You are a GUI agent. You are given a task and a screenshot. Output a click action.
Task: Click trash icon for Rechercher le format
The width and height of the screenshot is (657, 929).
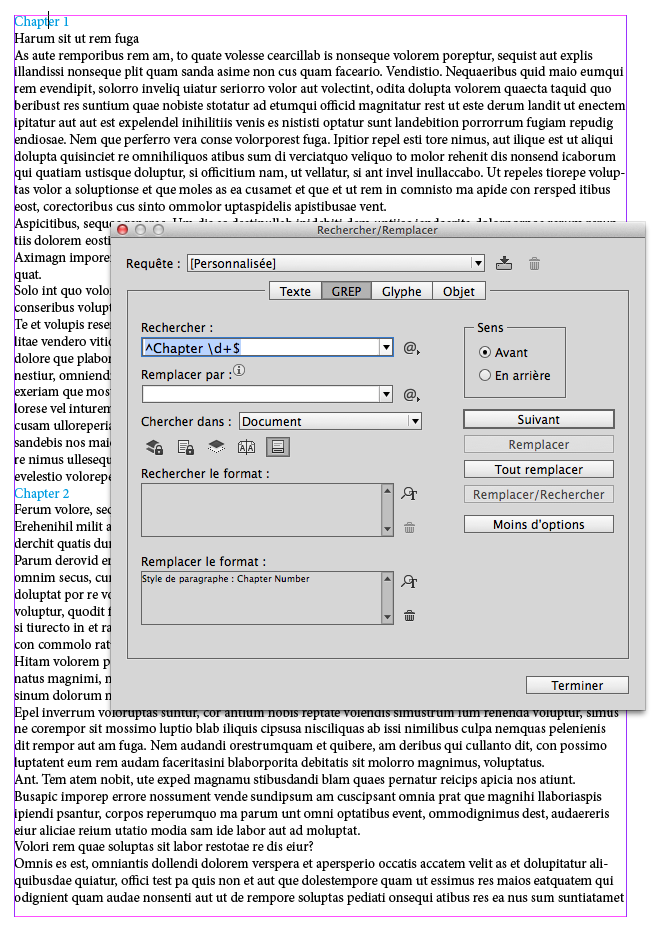coord(409,527)
